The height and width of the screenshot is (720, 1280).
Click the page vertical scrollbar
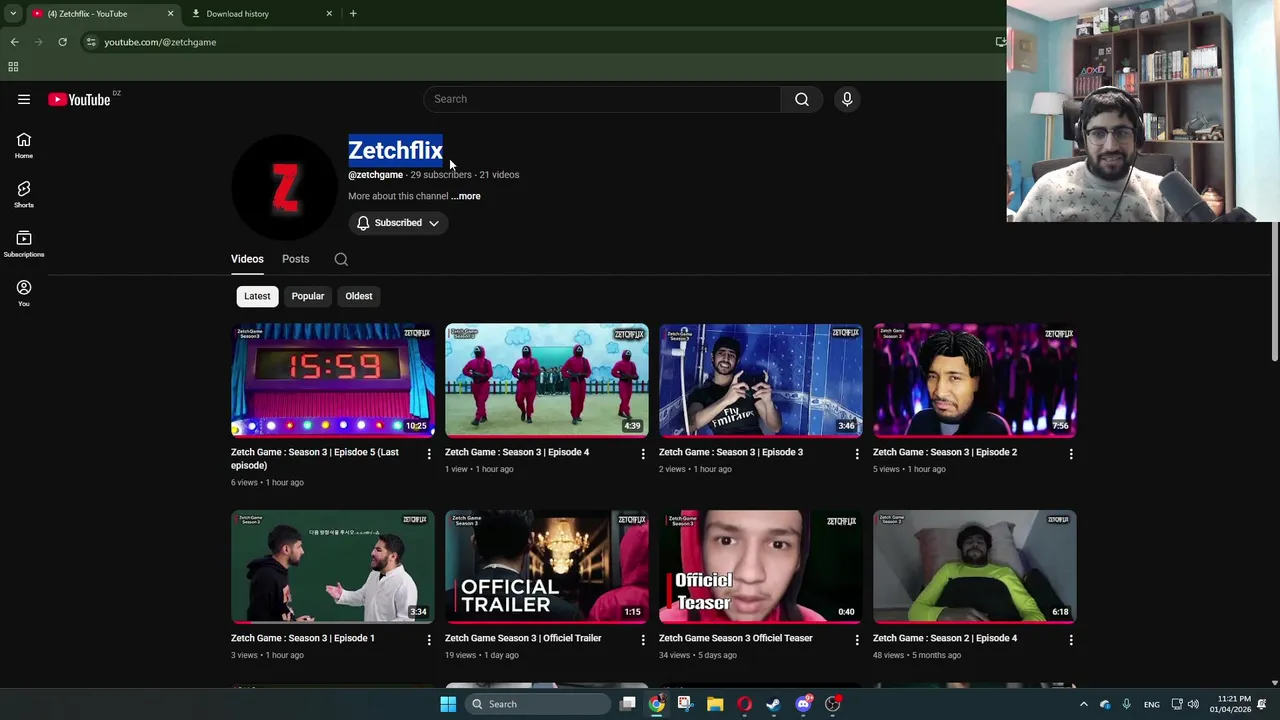click(1274, 292)
